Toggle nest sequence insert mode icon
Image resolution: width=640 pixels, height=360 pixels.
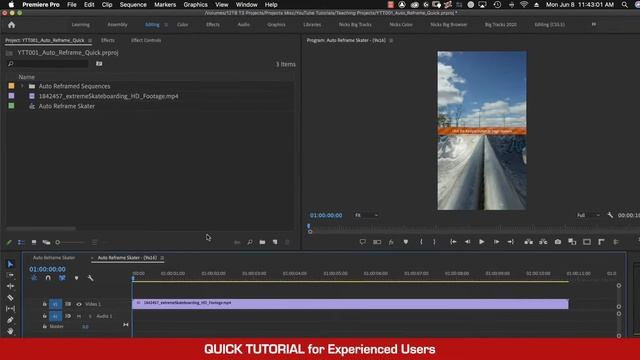pyautogui.click(x=34, y=278)
